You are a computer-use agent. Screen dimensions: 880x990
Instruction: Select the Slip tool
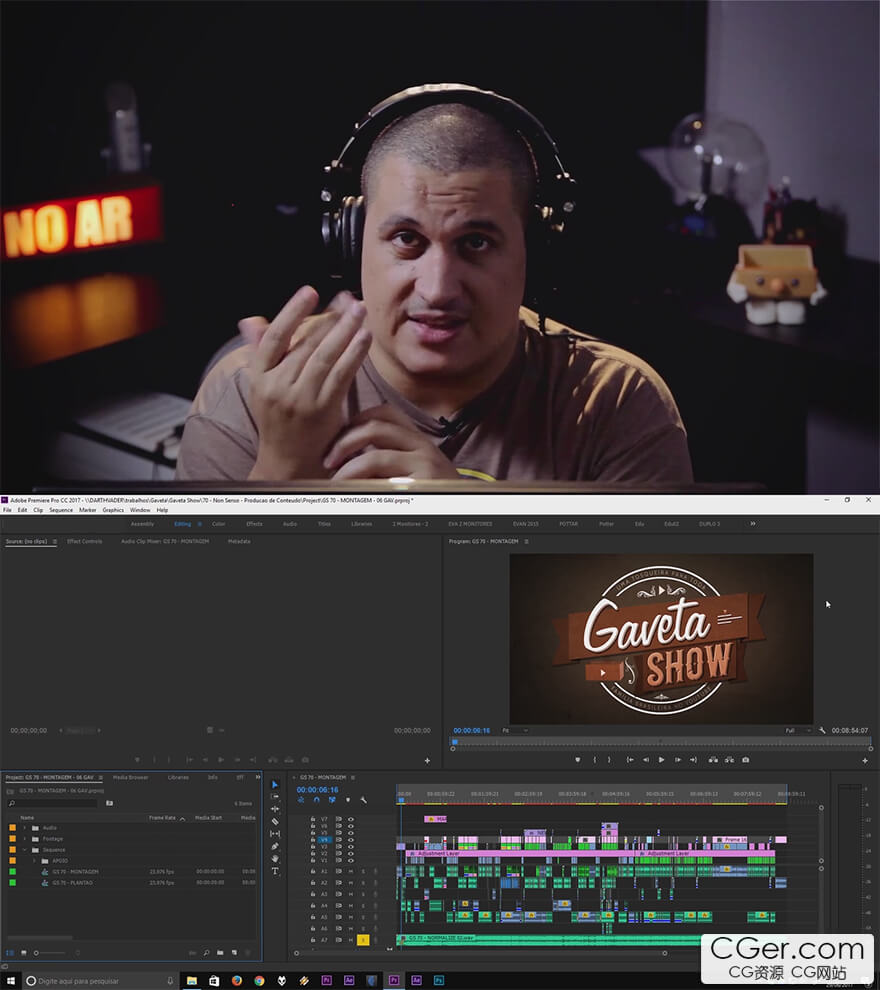coord(275,834)
